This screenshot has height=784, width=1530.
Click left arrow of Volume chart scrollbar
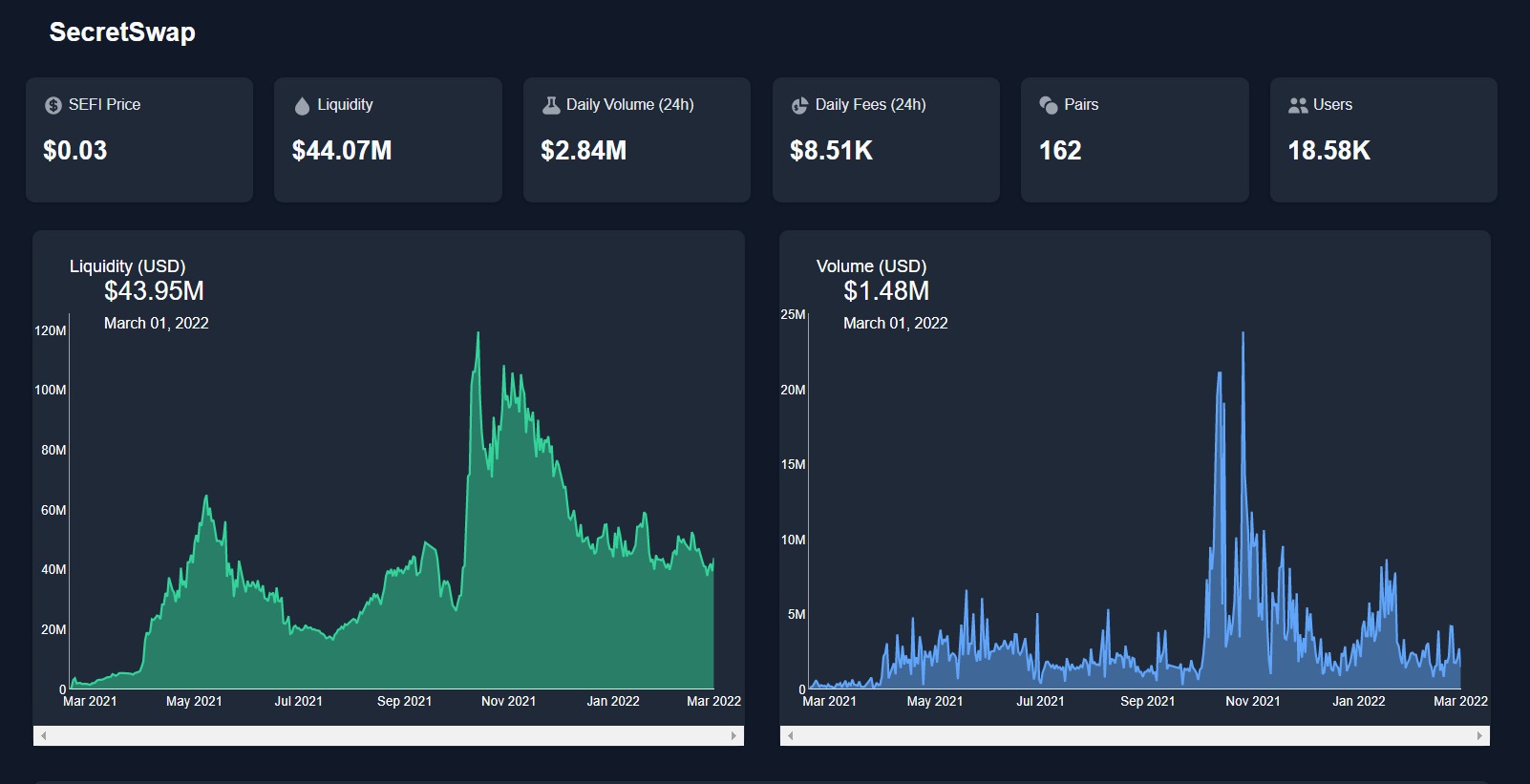[x=790, y=735]
